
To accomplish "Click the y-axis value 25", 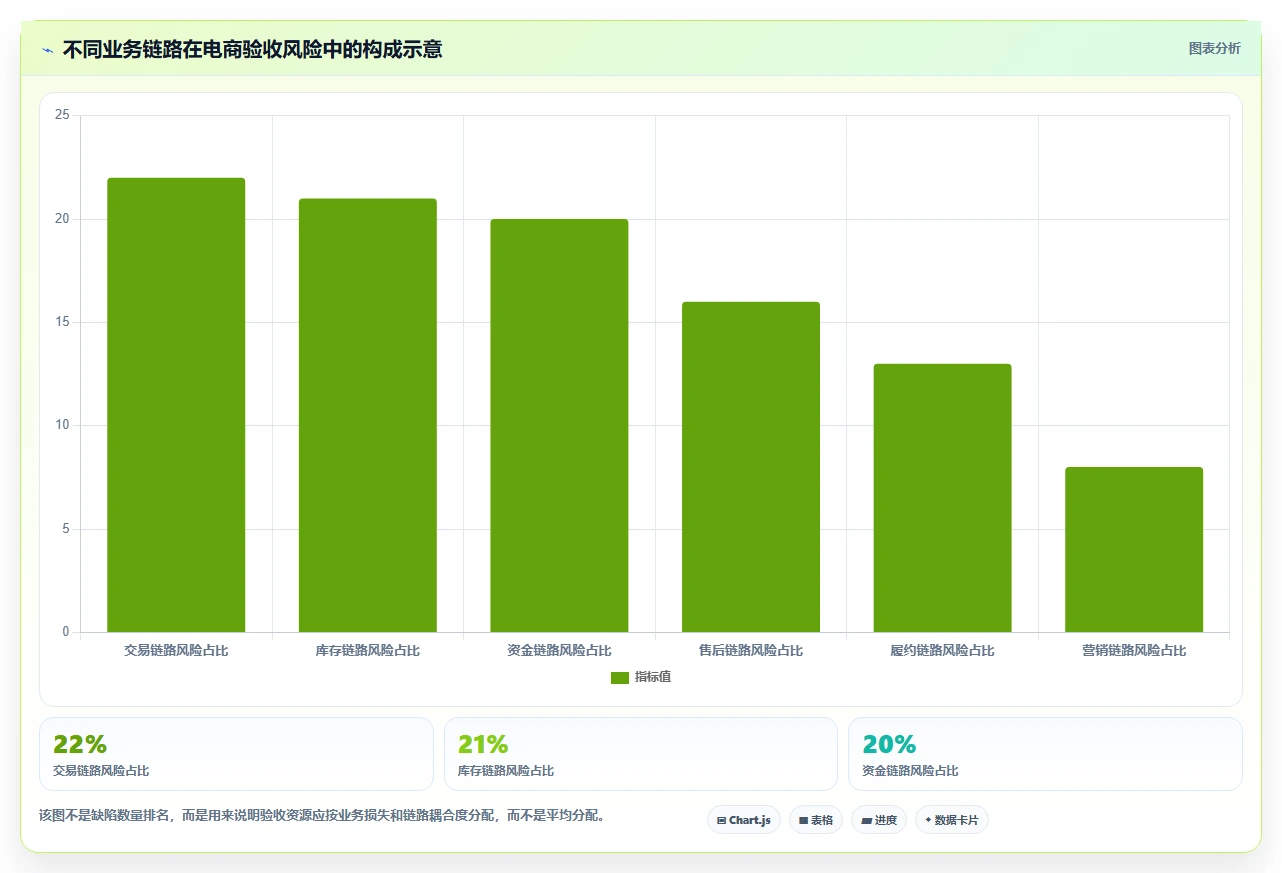I will point(62,116).
